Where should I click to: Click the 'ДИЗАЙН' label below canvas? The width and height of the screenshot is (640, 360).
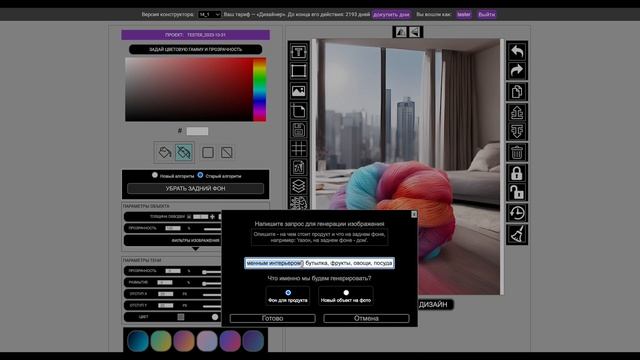pyautogui.click(x=433, y=304)
